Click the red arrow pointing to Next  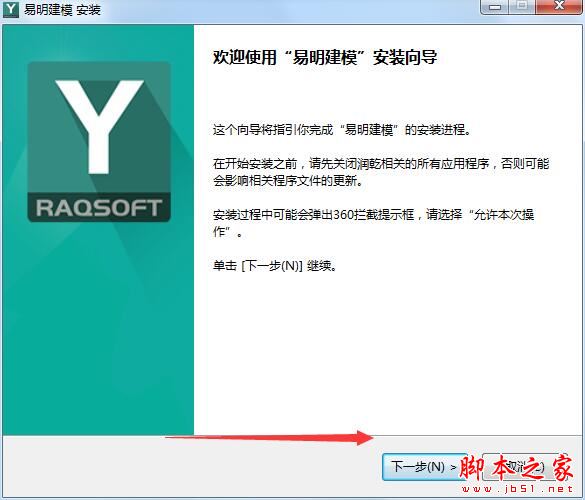point(269,437)
